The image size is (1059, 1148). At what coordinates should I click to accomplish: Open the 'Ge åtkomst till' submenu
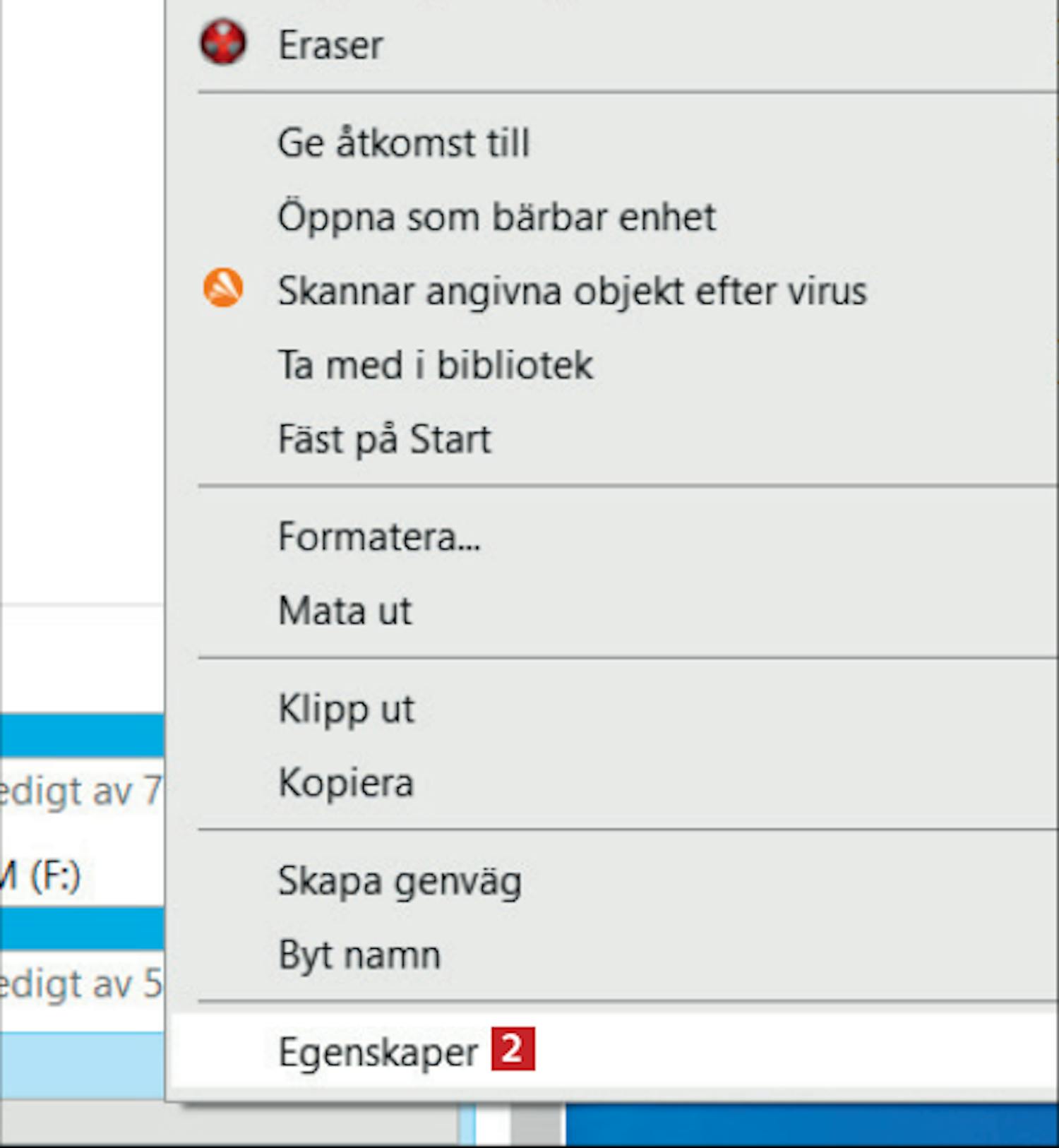pos(403,143)
